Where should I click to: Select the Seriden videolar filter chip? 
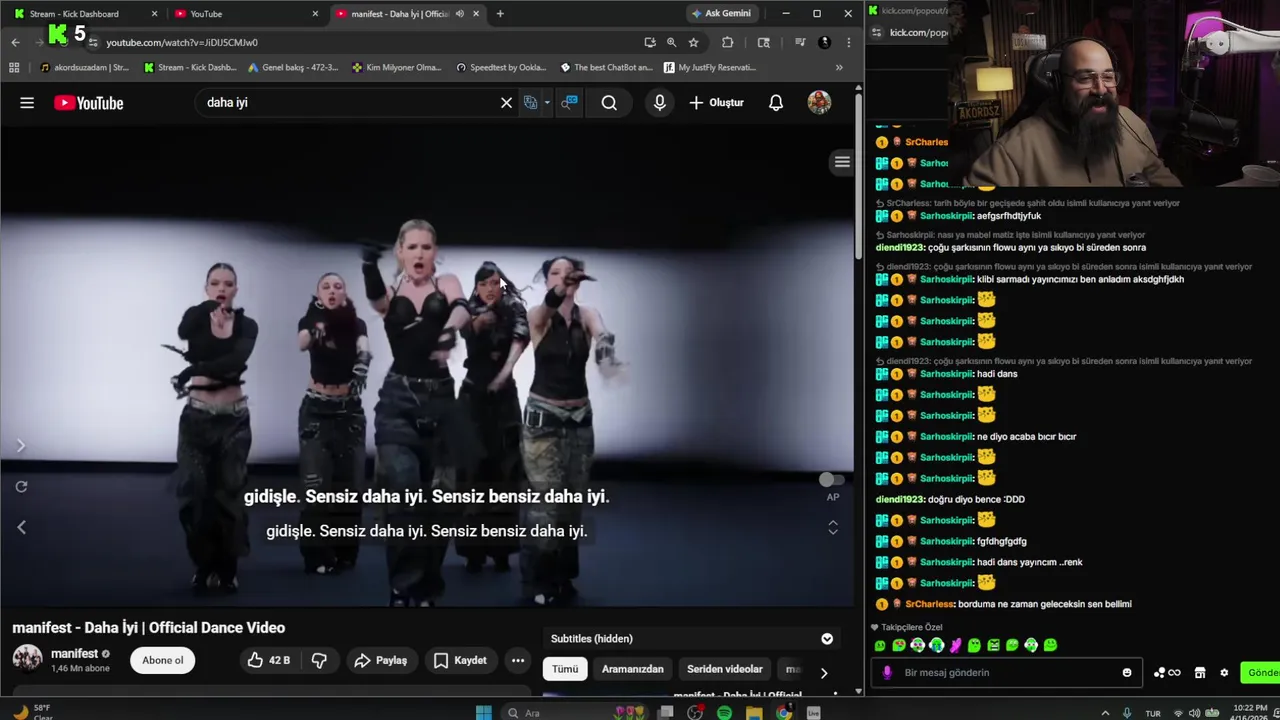pyautogui.click(x=725, y=669)
